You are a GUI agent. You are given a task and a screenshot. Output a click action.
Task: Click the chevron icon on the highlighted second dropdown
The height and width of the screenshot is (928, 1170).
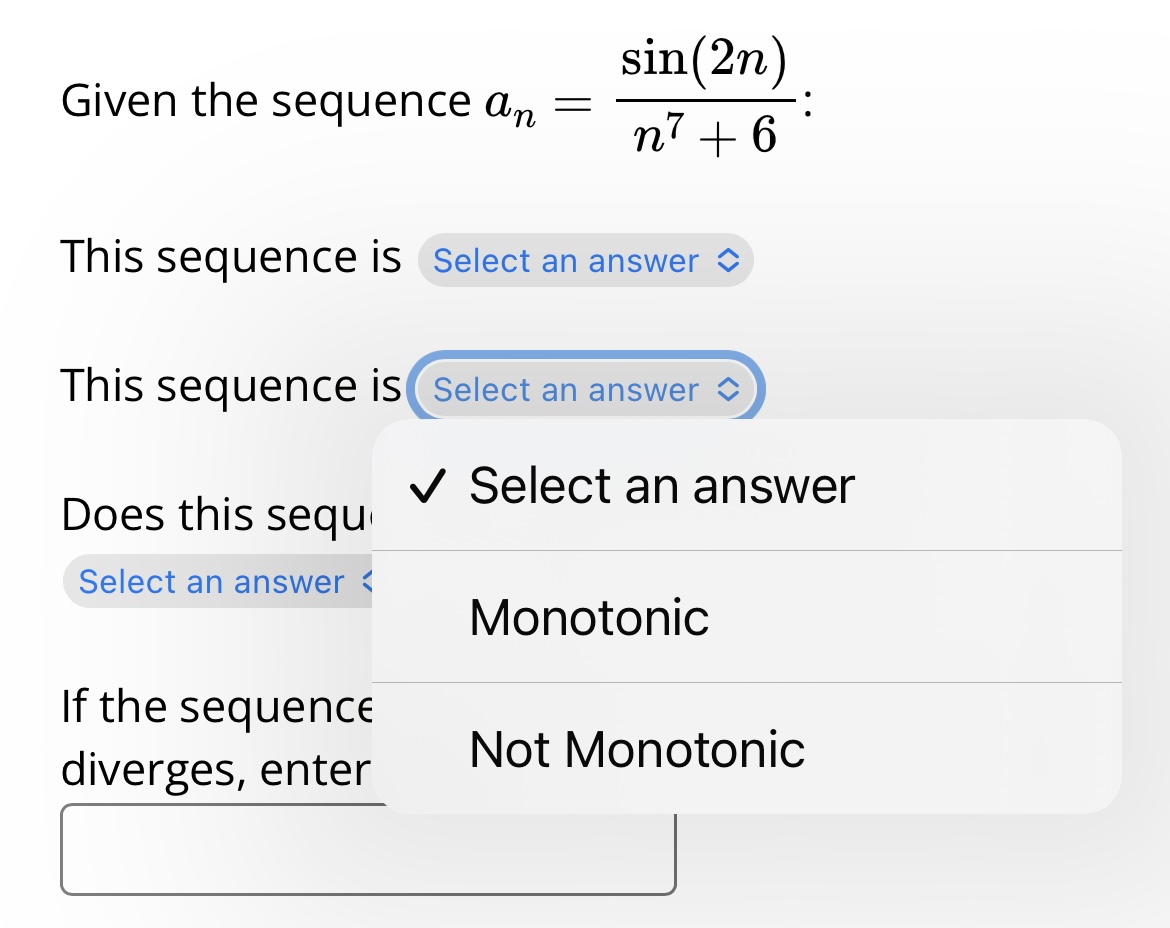tap(731, 390)
